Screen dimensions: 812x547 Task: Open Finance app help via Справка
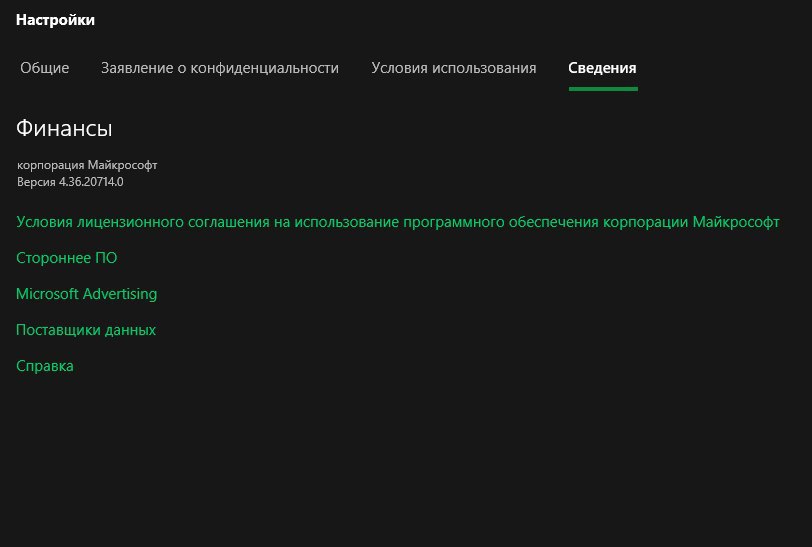45,366
